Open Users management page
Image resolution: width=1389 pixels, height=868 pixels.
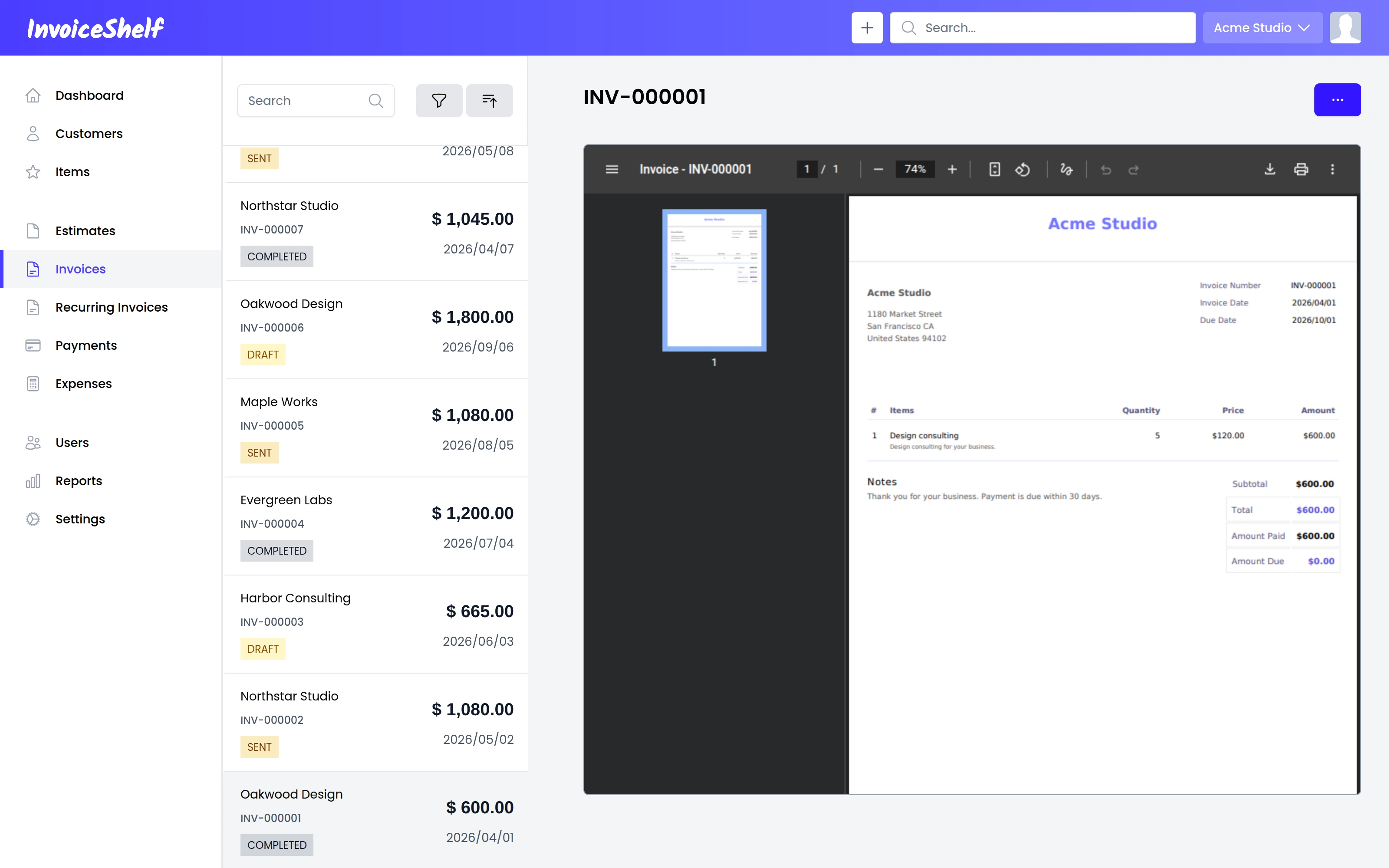pos(112,443)
